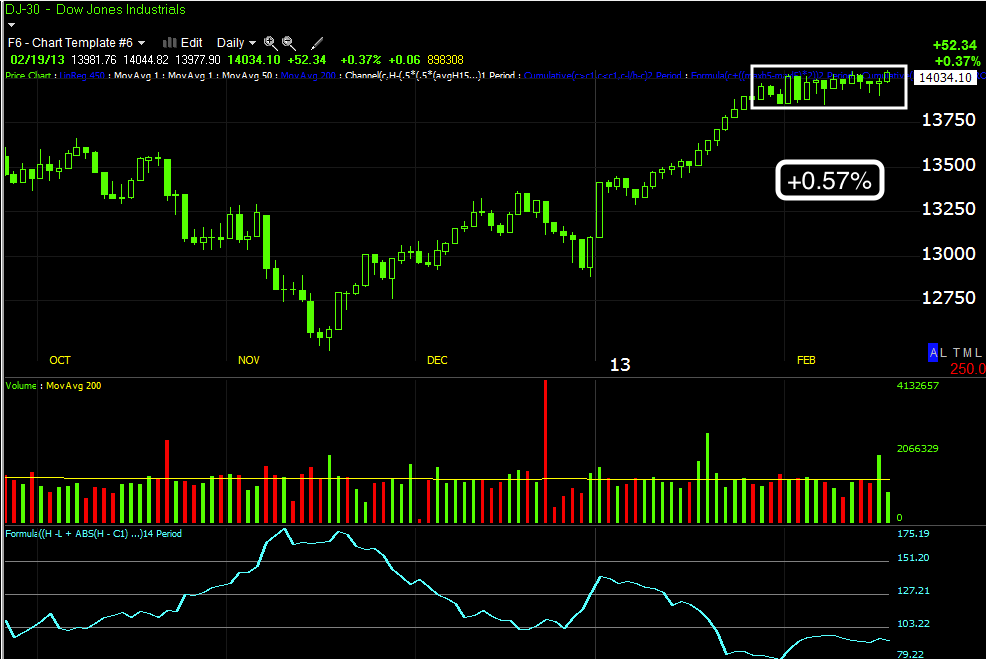
Task: Click the bar chart icon beside Edit
Action: click(169, 43)
